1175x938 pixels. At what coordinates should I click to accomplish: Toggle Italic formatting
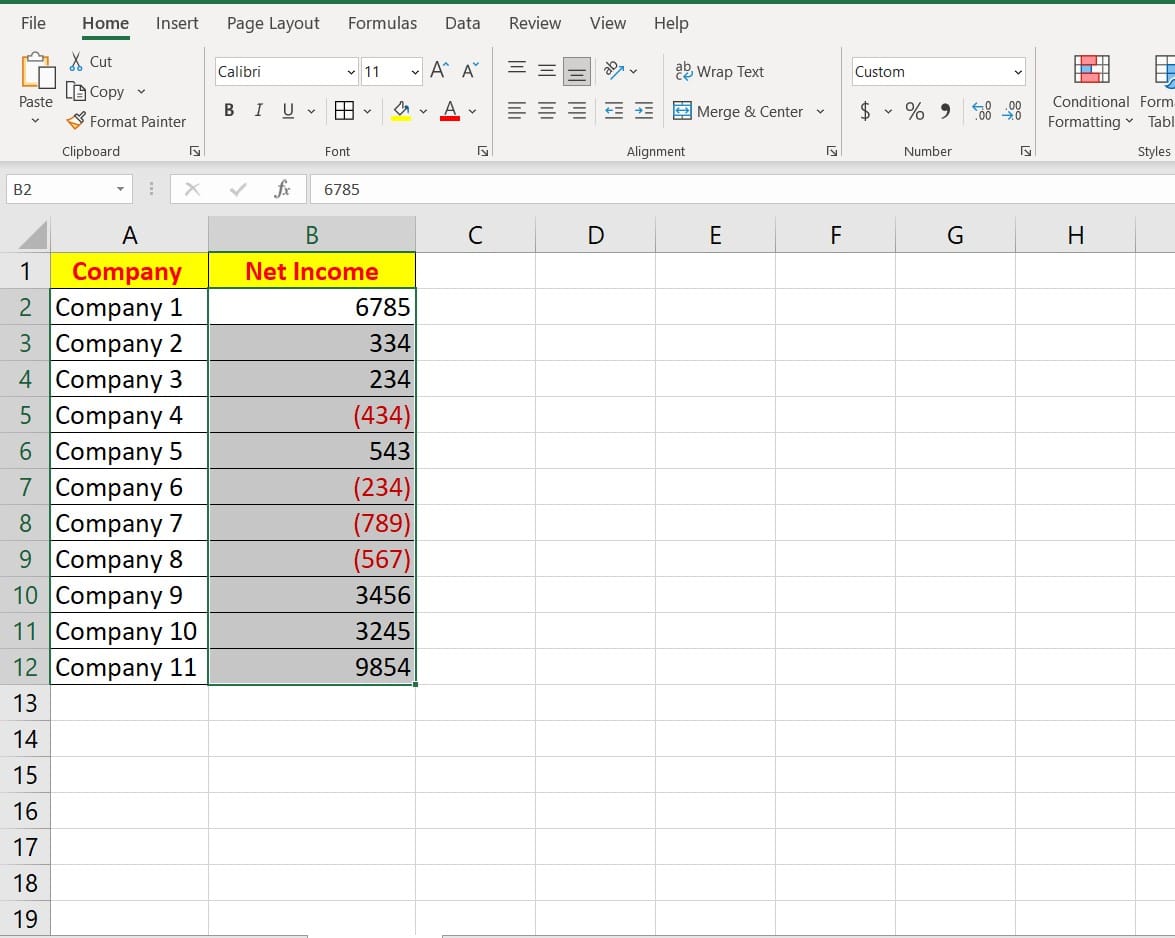coord(258,111)
